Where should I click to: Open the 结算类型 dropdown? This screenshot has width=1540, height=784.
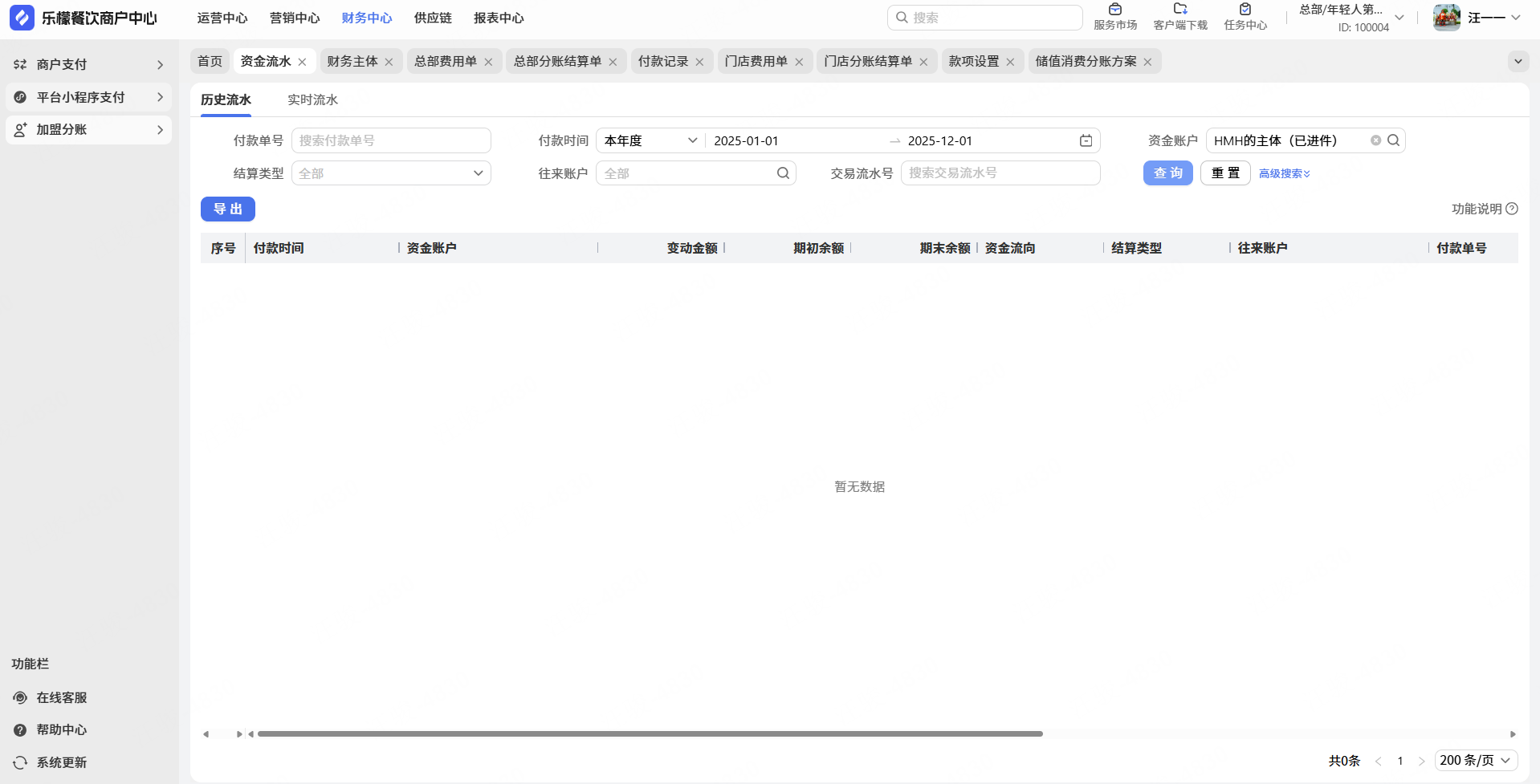click(391, 173)
